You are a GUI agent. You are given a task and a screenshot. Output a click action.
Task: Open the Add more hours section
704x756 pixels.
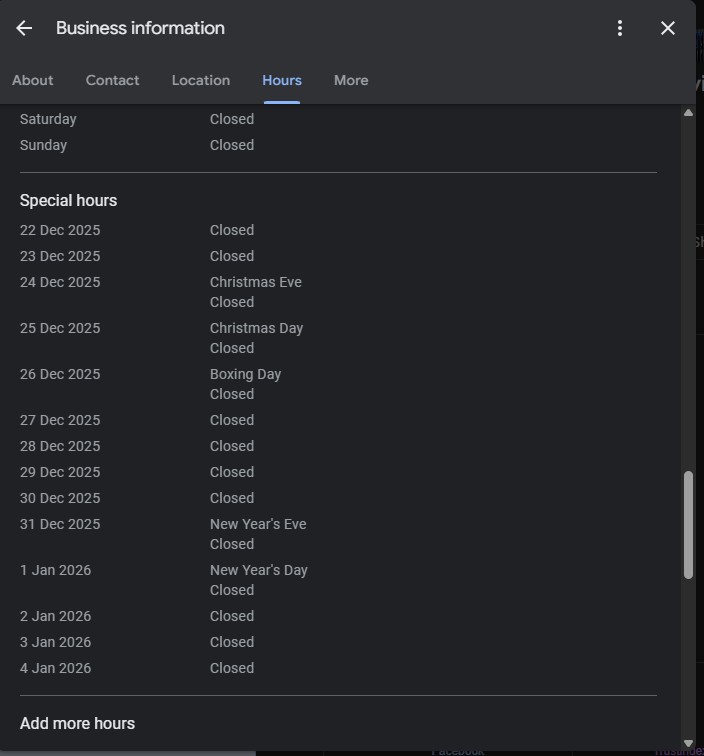point(77,723)
